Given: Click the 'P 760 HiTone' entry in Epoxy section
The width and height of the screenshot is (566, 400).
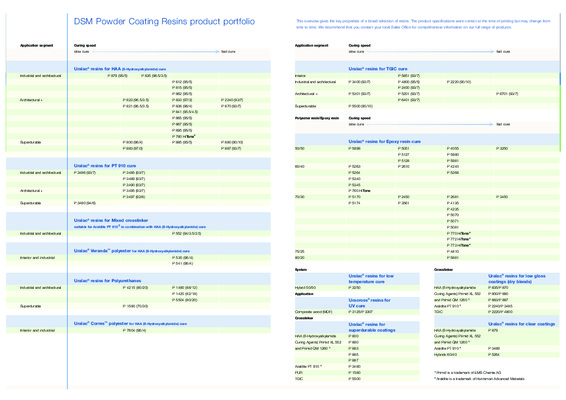Looking at the screenshot, I should coord(359,191).
